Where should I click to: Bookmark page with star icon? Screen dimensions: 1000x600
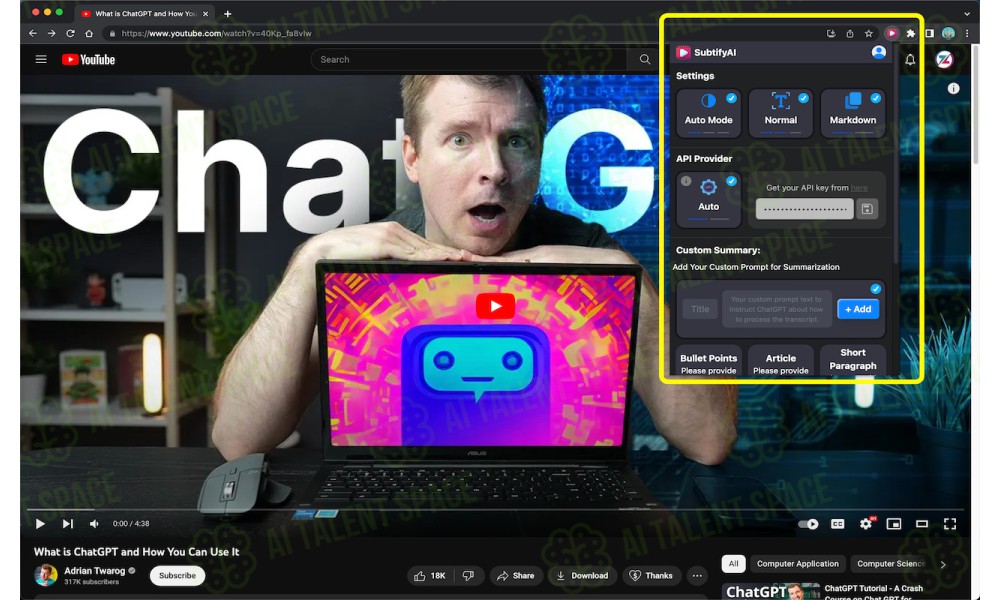click(x=869, y=33)
